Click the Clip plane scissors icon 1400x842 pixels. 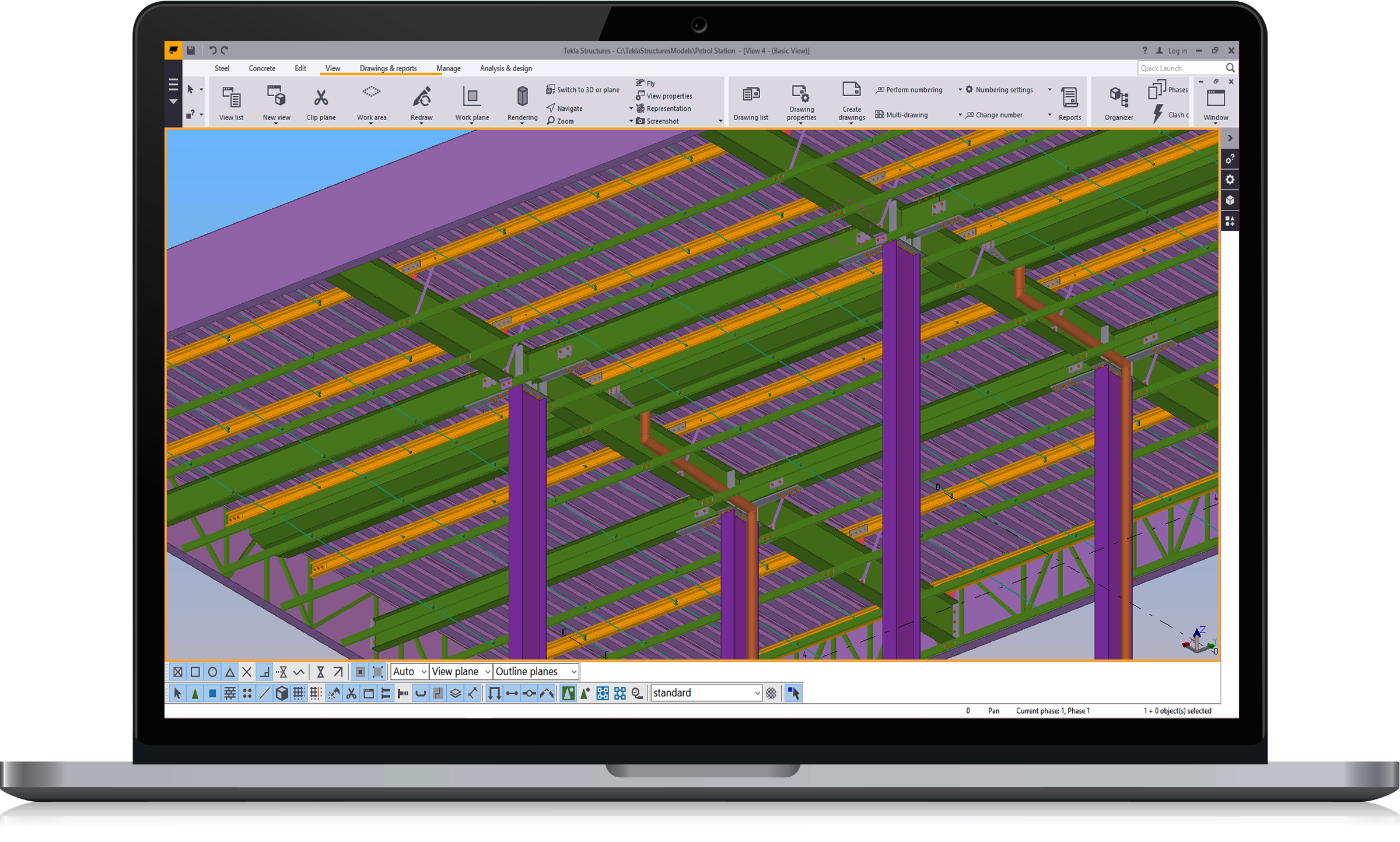click(x=321, y=97)
